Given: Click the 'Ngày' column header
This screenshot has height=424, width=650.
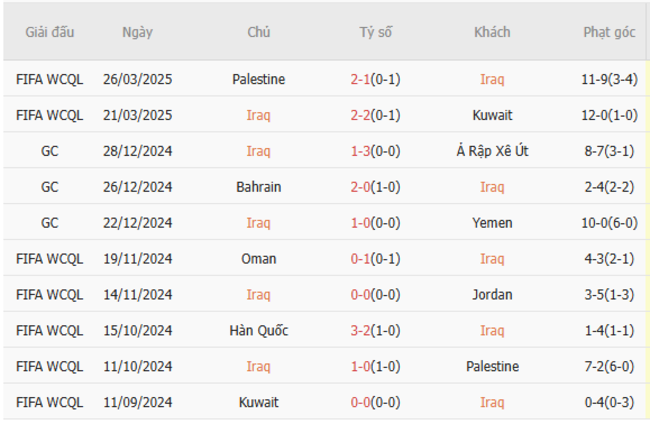Looking at the screenshot, I should click(x=138, y=32).
